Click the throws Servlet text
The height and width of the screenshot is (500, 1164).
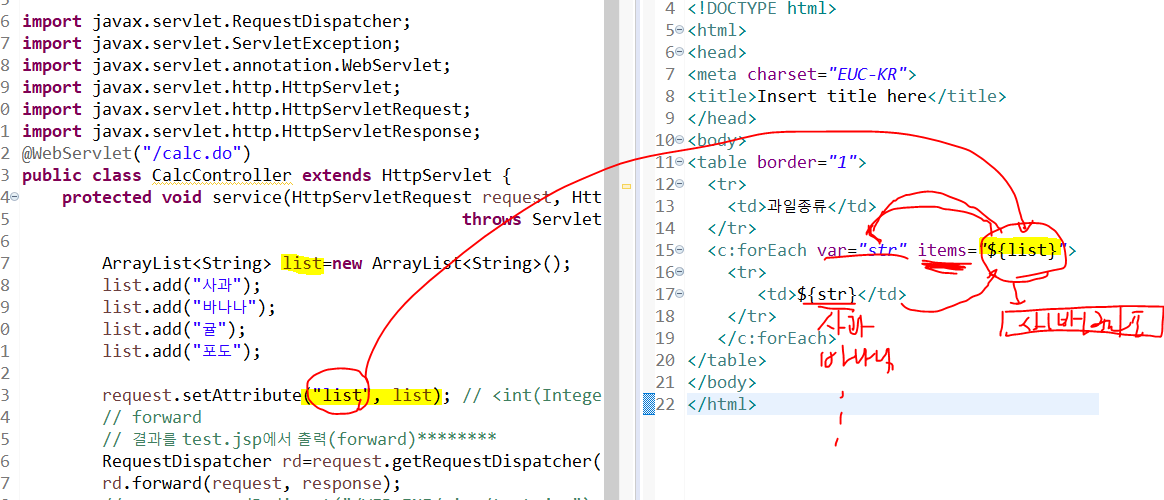click(x=532, y=220)
